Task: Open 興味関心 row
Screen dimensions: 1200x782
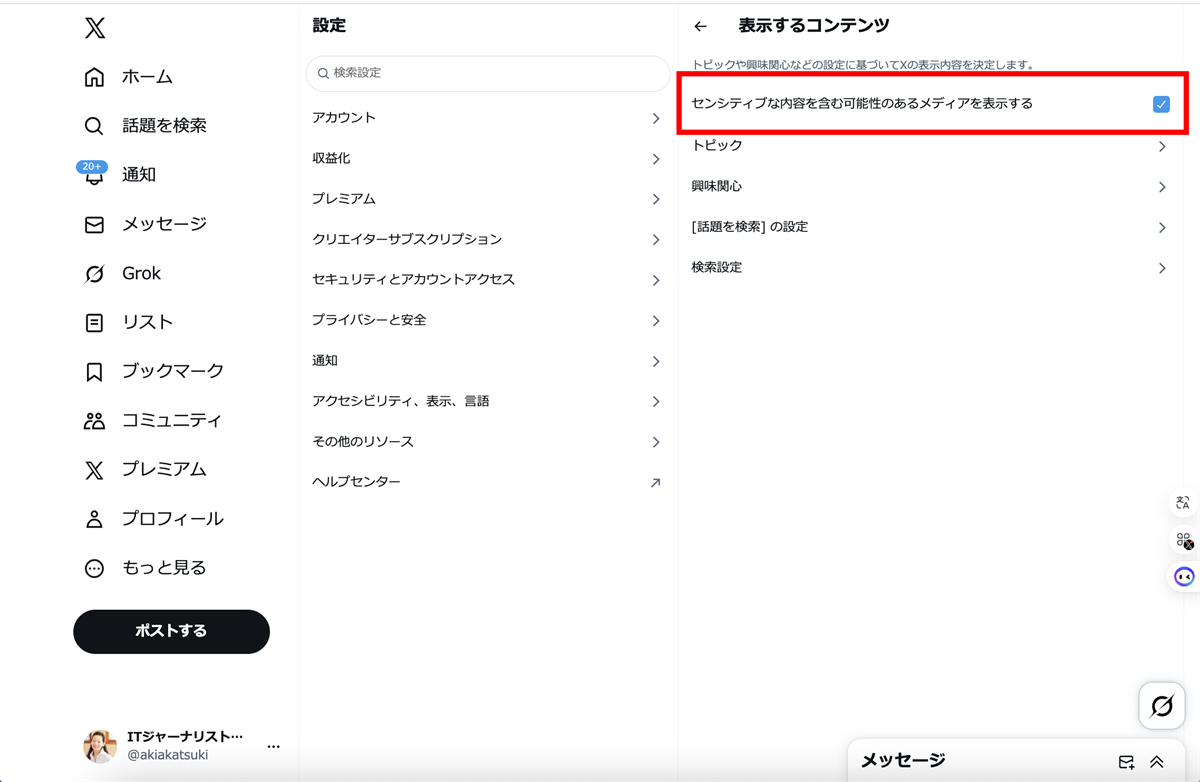Action: pos(931,187)
